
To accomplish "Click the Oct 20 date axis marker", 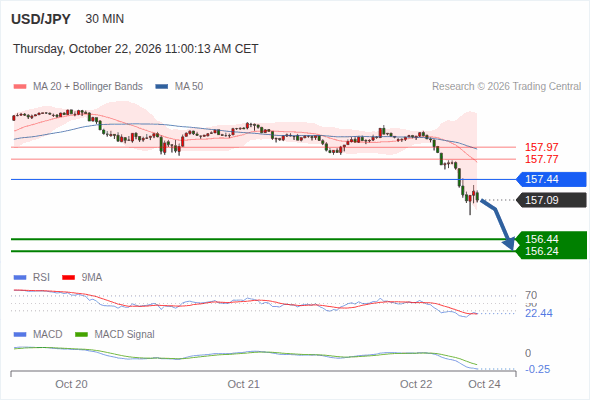I will pos(71,384).
